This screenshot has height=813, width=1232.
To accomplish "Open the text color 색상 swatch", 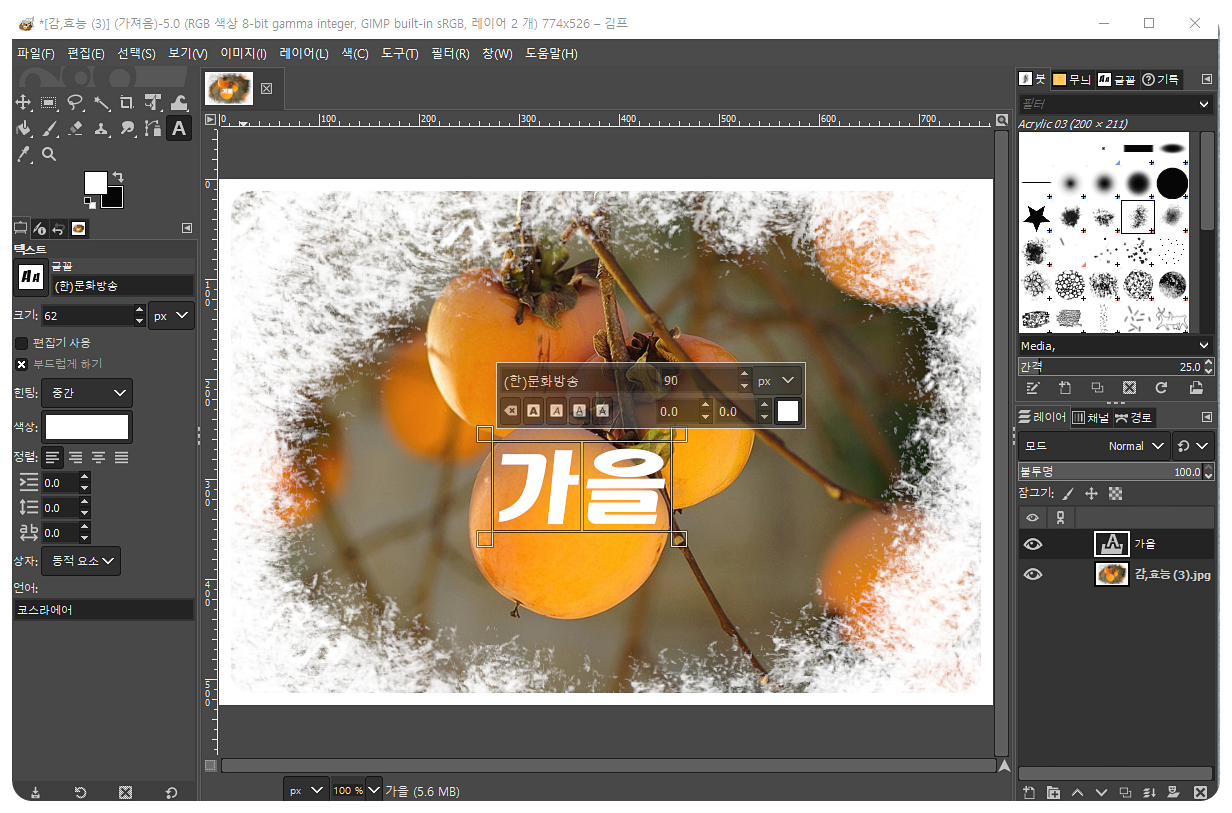I will click(87, 427).
